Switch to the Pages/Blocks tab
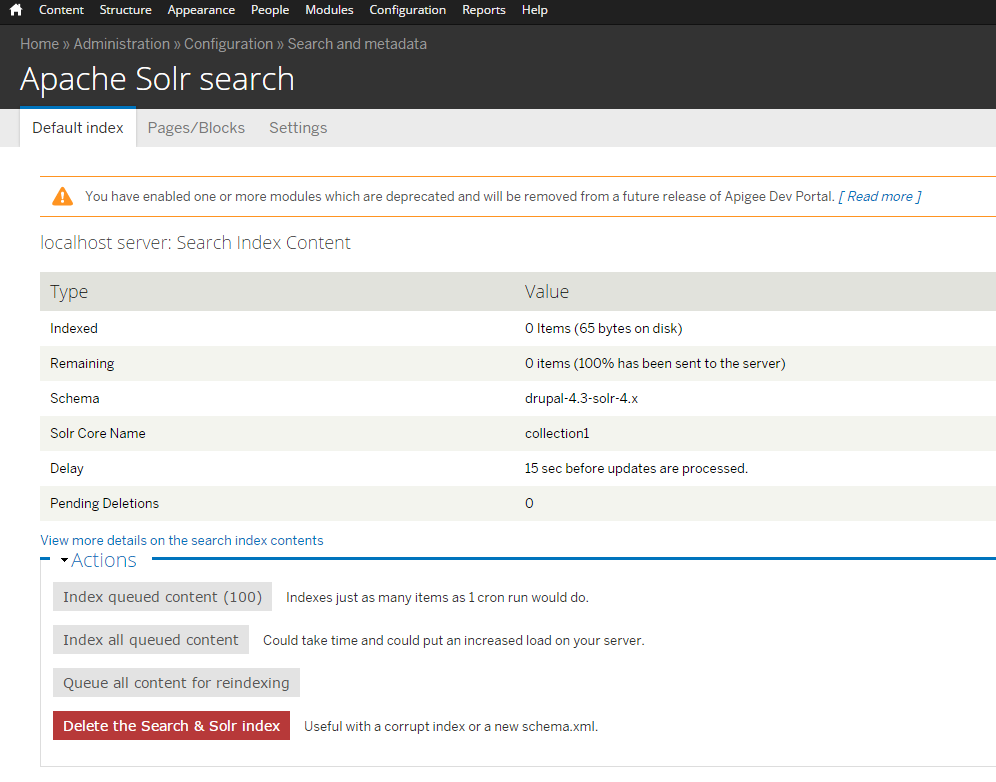This screenshot has width=996, height=782. tap(196, 128)
